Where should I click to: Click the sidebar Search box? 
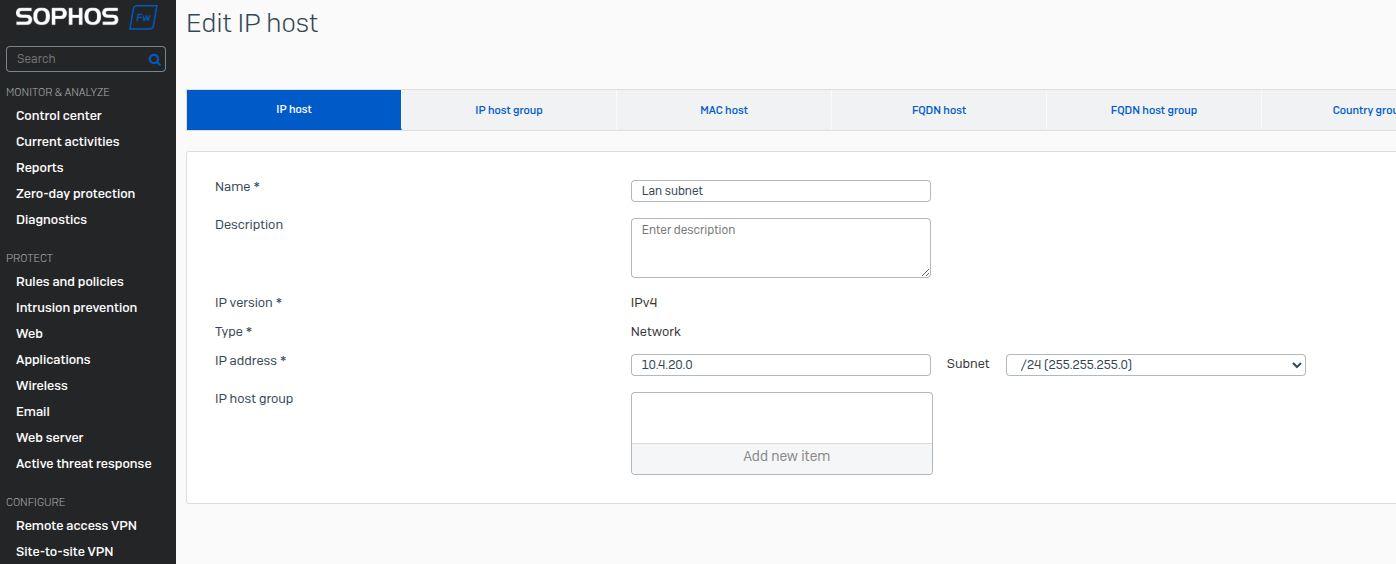point(78,59)
